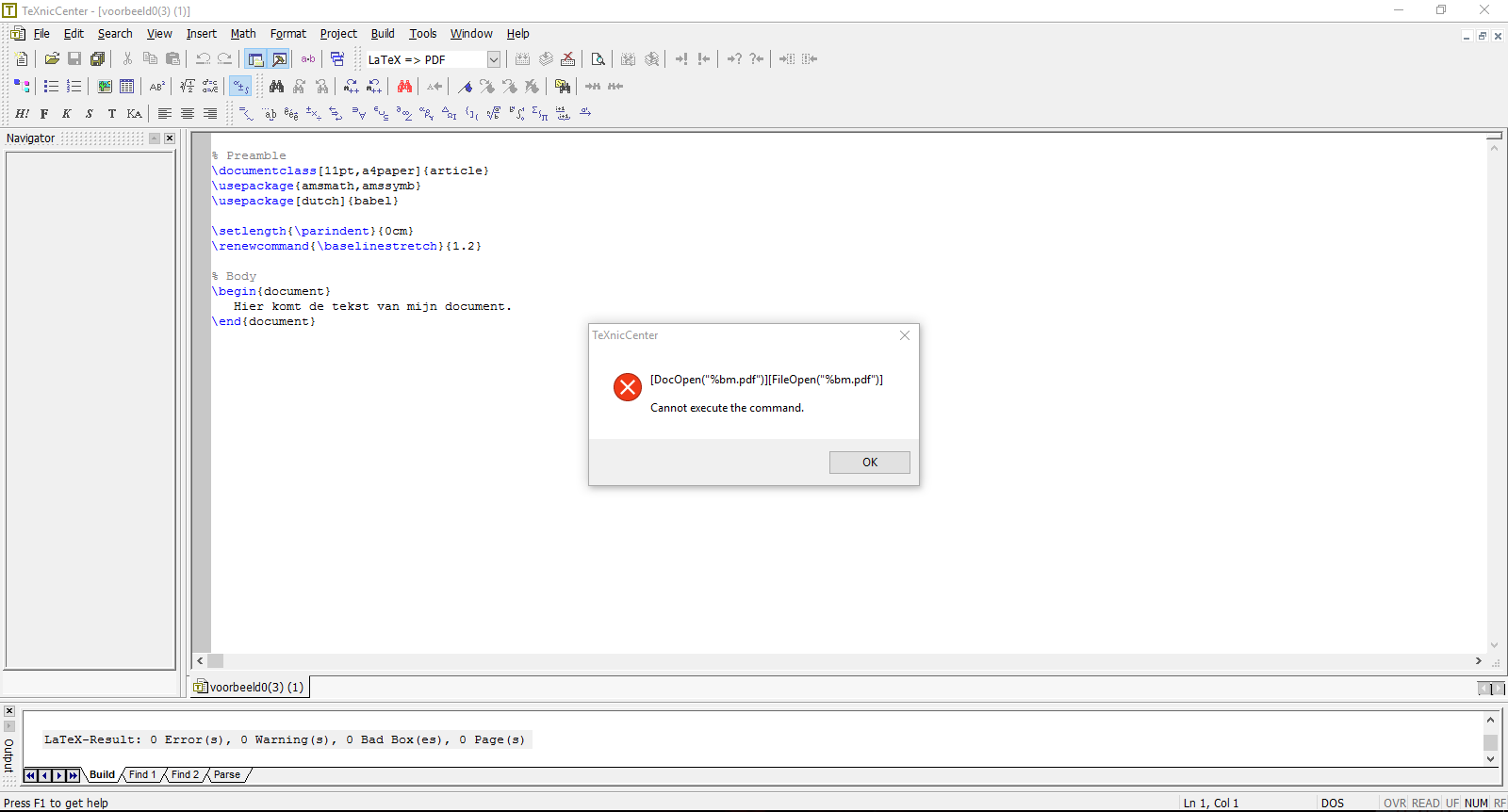Switch to the Find 2 output tab
This screenshot has width=1508, height=812.
(x=185, y=774)
